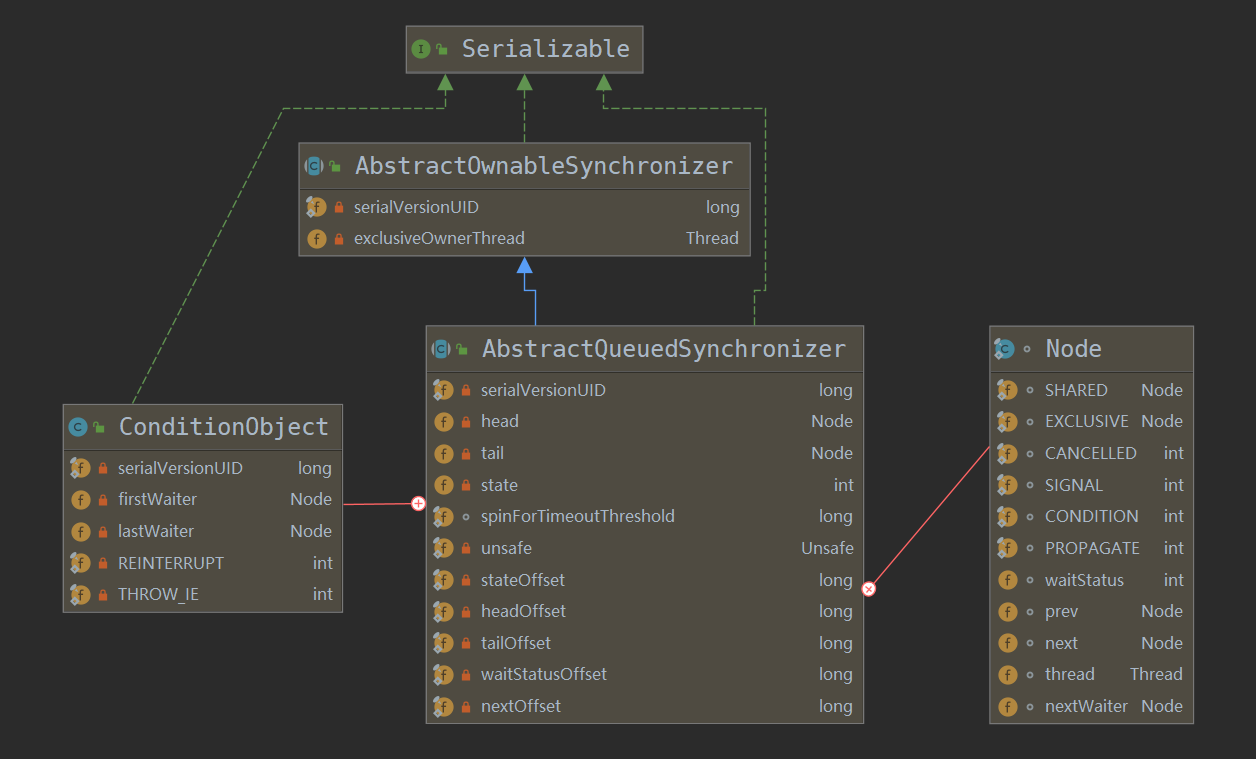Select the next field in Node
The width and height of the screenshot is (1256, 759).
pyautogui.click(x=1091, y=643)
